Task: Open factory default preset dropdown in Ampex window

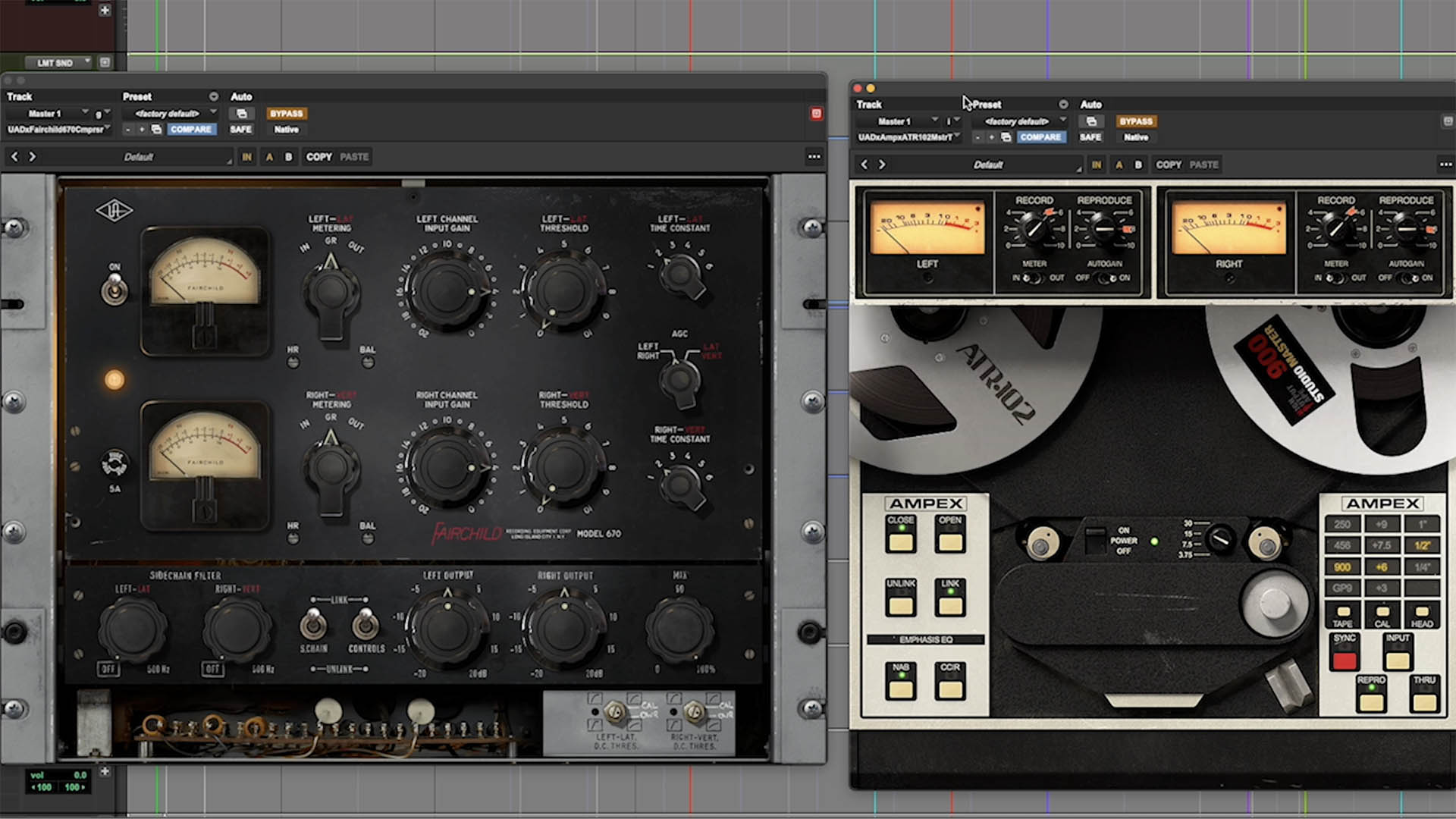Action: tap(1020, 121)
